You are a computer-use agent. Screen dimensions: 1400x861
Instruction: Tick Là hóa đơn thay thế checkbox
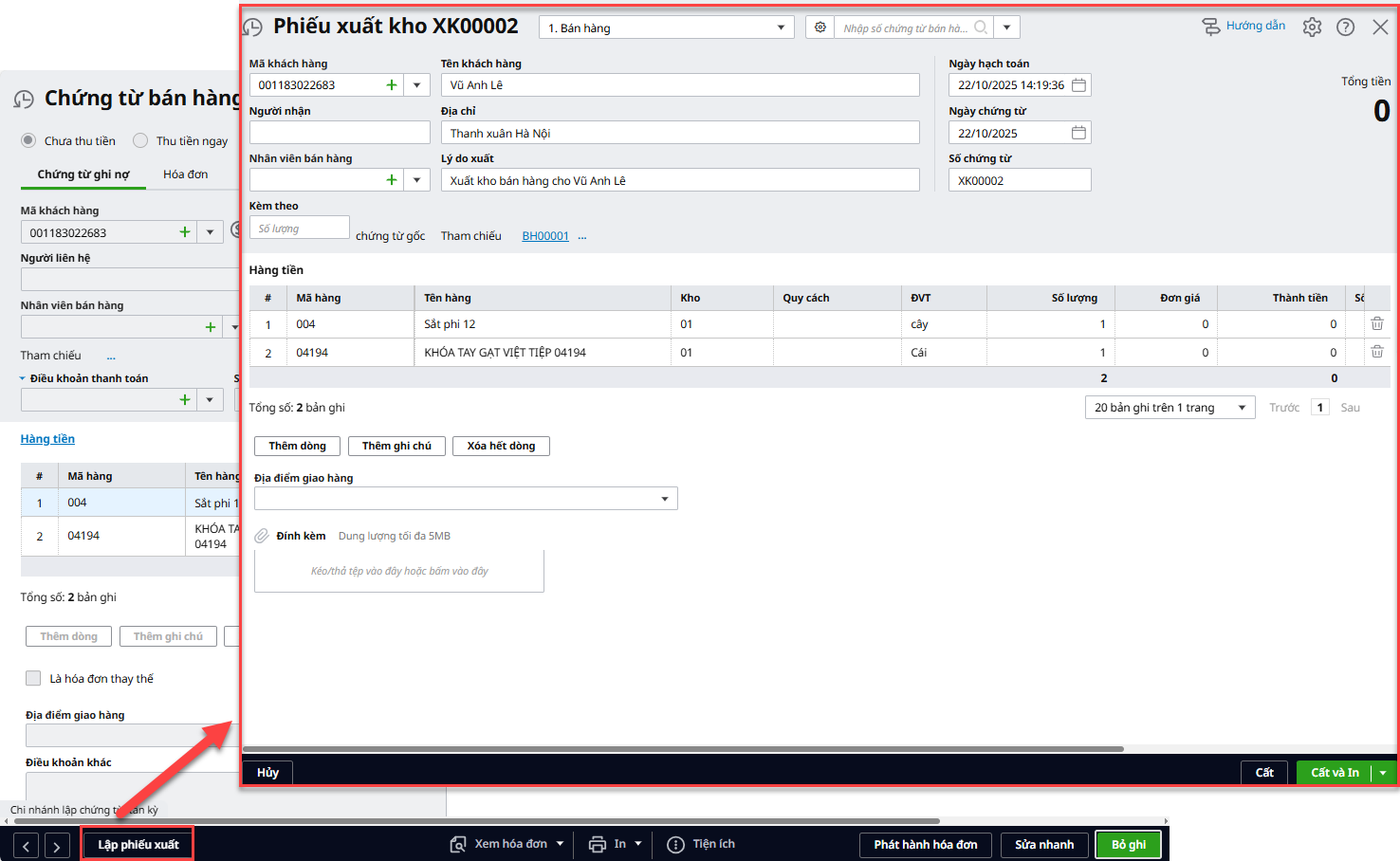(x=33, y=678)
